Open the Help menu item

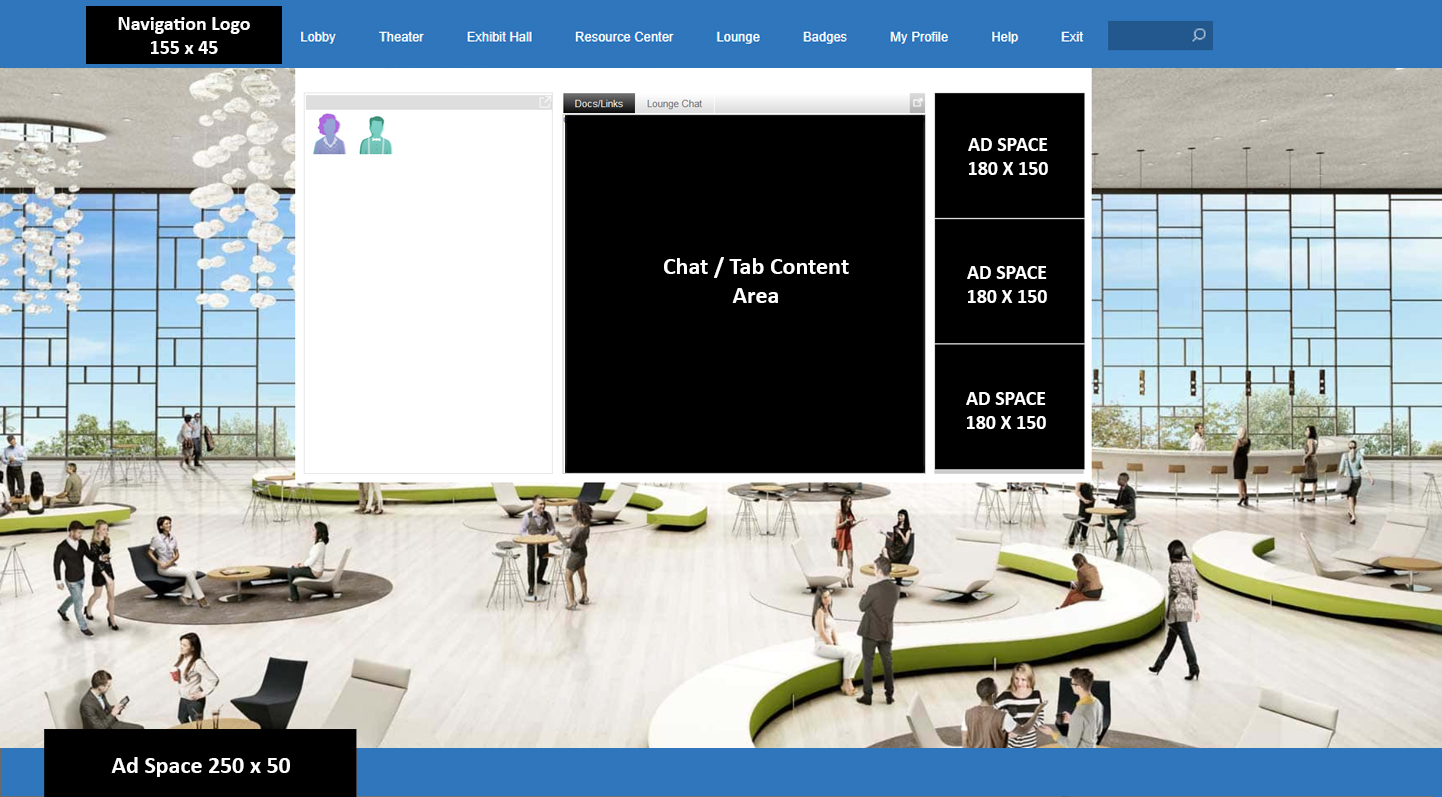click(x=1005, y=37)
